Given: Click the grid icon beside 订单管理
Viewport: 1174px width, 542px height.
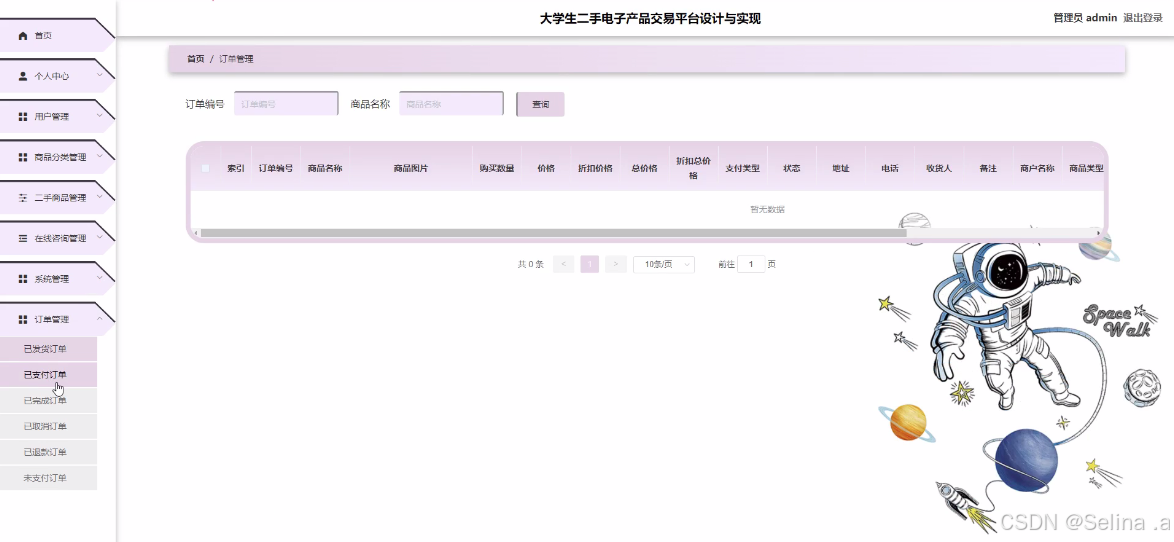Looking at the screenshot, I should [22, 319].
